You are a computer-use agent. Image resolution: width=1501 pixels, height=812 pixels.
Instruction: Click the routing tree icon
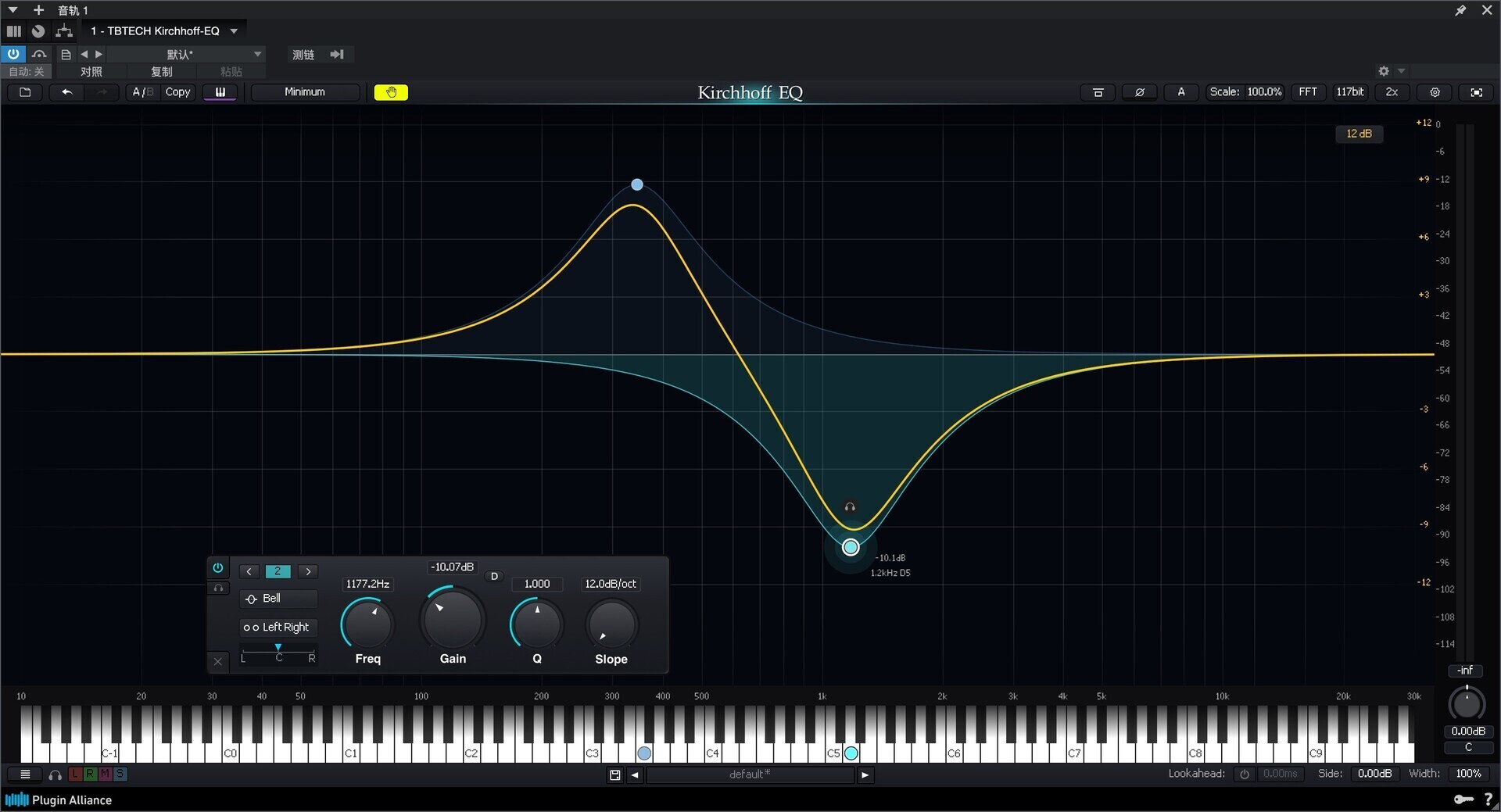click(x=64, y=31)
